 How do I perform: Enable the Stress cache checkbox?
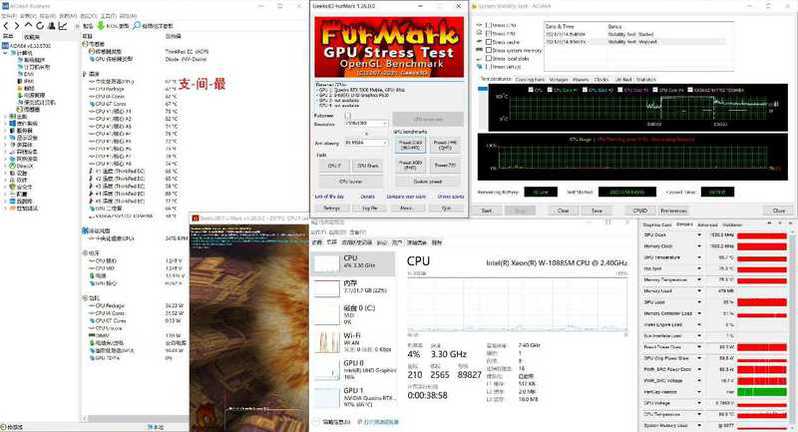pyautogui.click(x=488, y=42)
